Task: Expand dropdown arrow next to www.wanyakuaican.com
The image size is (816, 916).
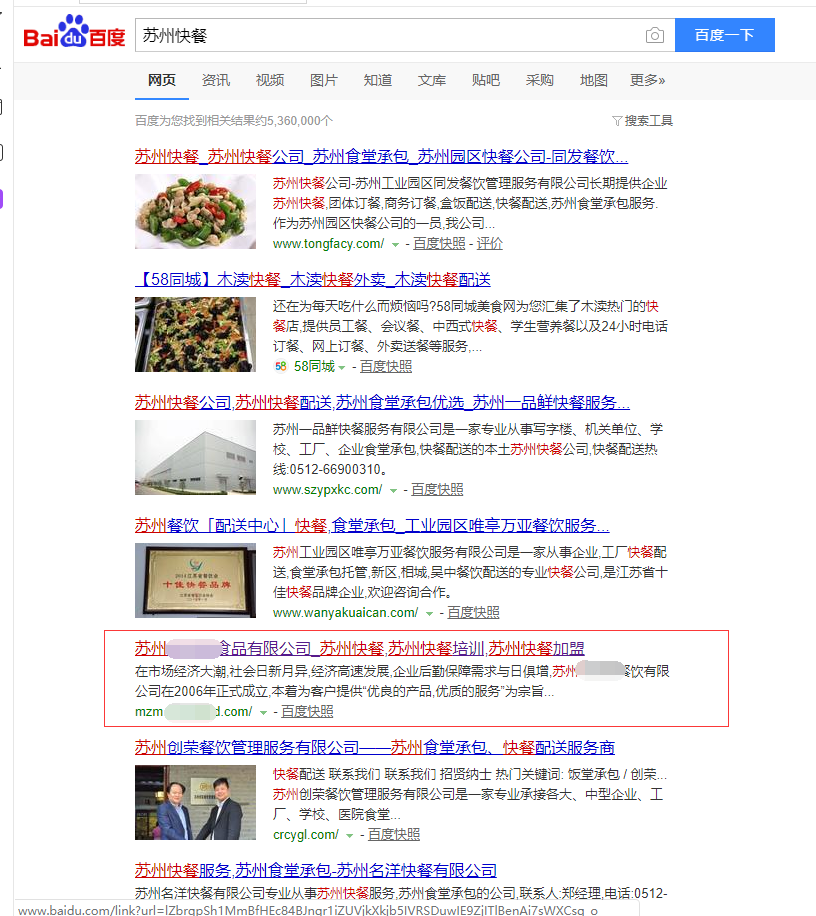Action: point(429,613)
